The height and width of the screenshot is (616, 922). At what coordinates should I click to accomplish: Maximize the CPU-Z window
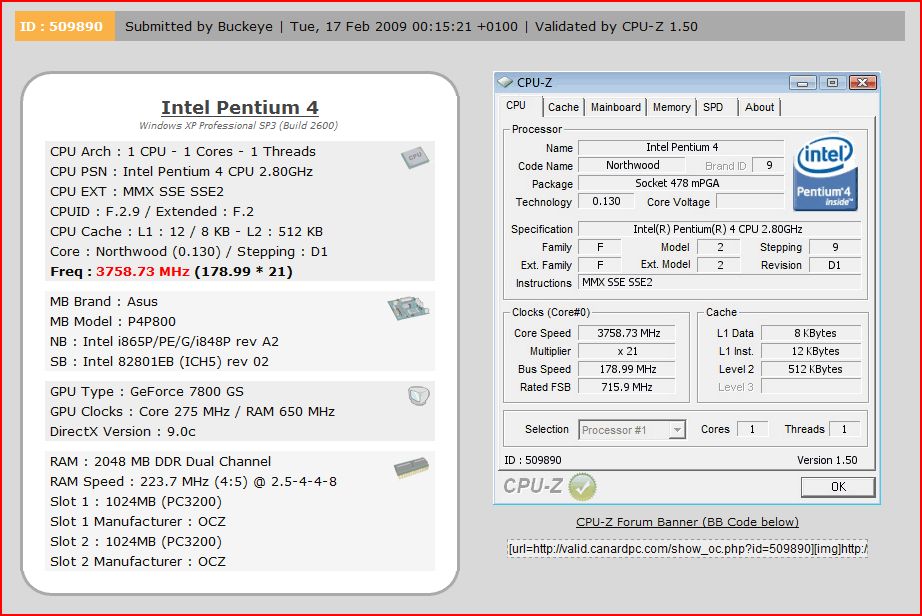point(832,83)
